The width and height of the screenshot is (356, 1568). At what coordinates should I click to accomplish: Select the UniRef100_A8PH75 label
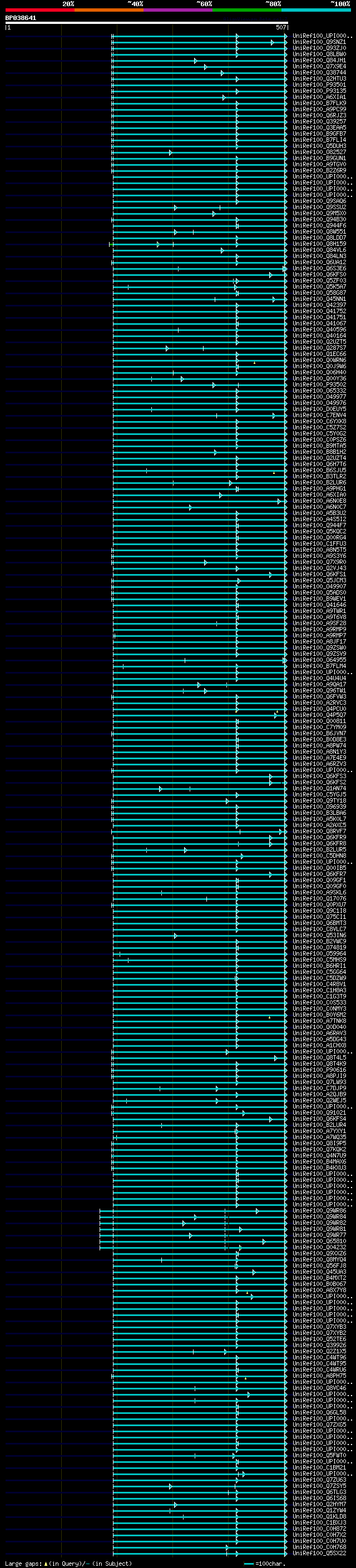319,1376
